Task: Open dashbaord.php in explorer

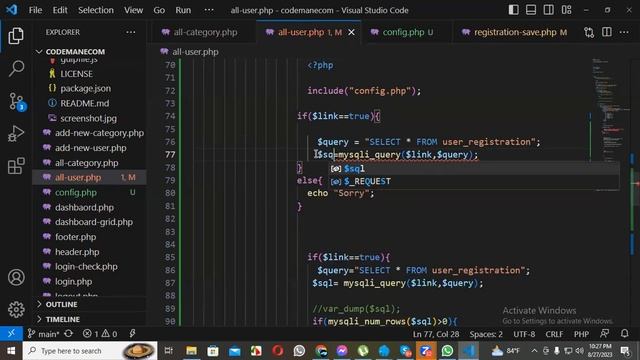Action: click(x=89, y=207)
